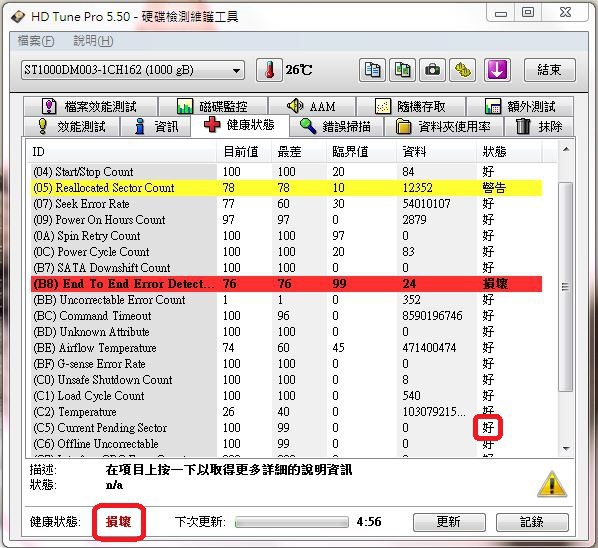Click the 資料 column header
This screenshot has width=598, height=548.
point(436,152)
